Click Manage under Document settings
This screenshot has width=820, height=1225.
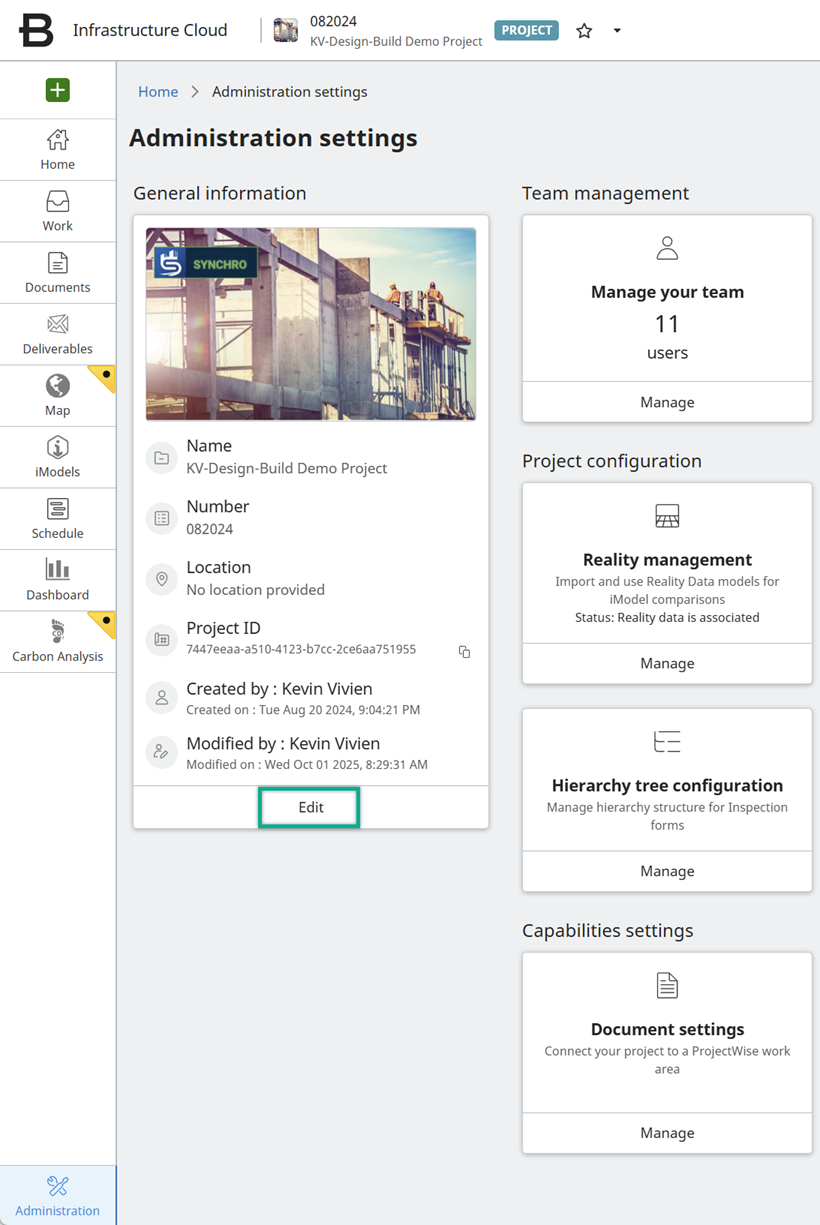click(667, 1133)
